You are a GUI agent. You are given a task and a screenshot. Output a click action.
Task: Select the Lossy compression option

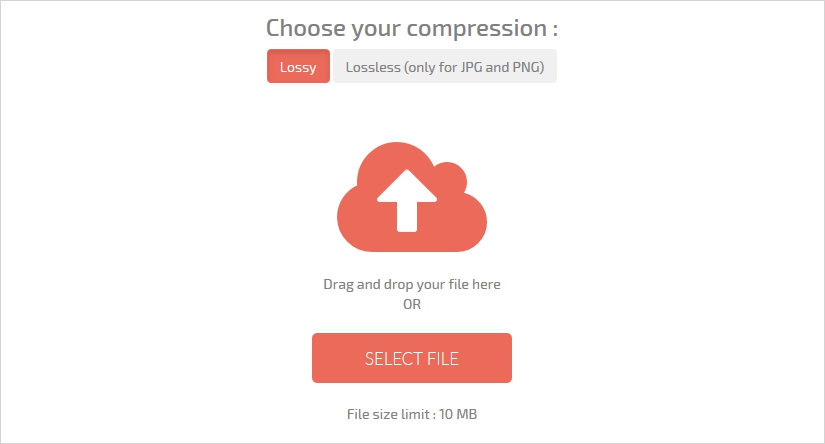[x=298, y=67]
